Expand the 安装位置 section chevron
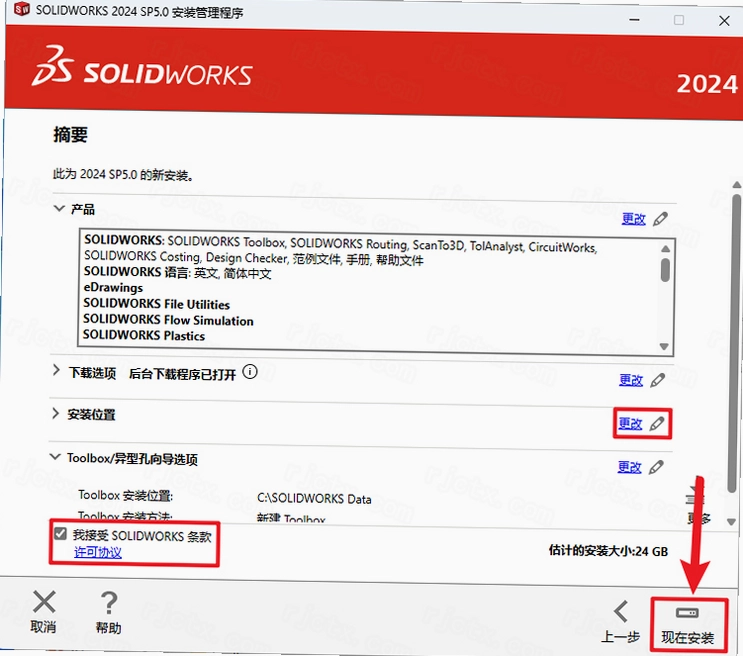Viewport: 743px width, 656px height. [55, 413]
